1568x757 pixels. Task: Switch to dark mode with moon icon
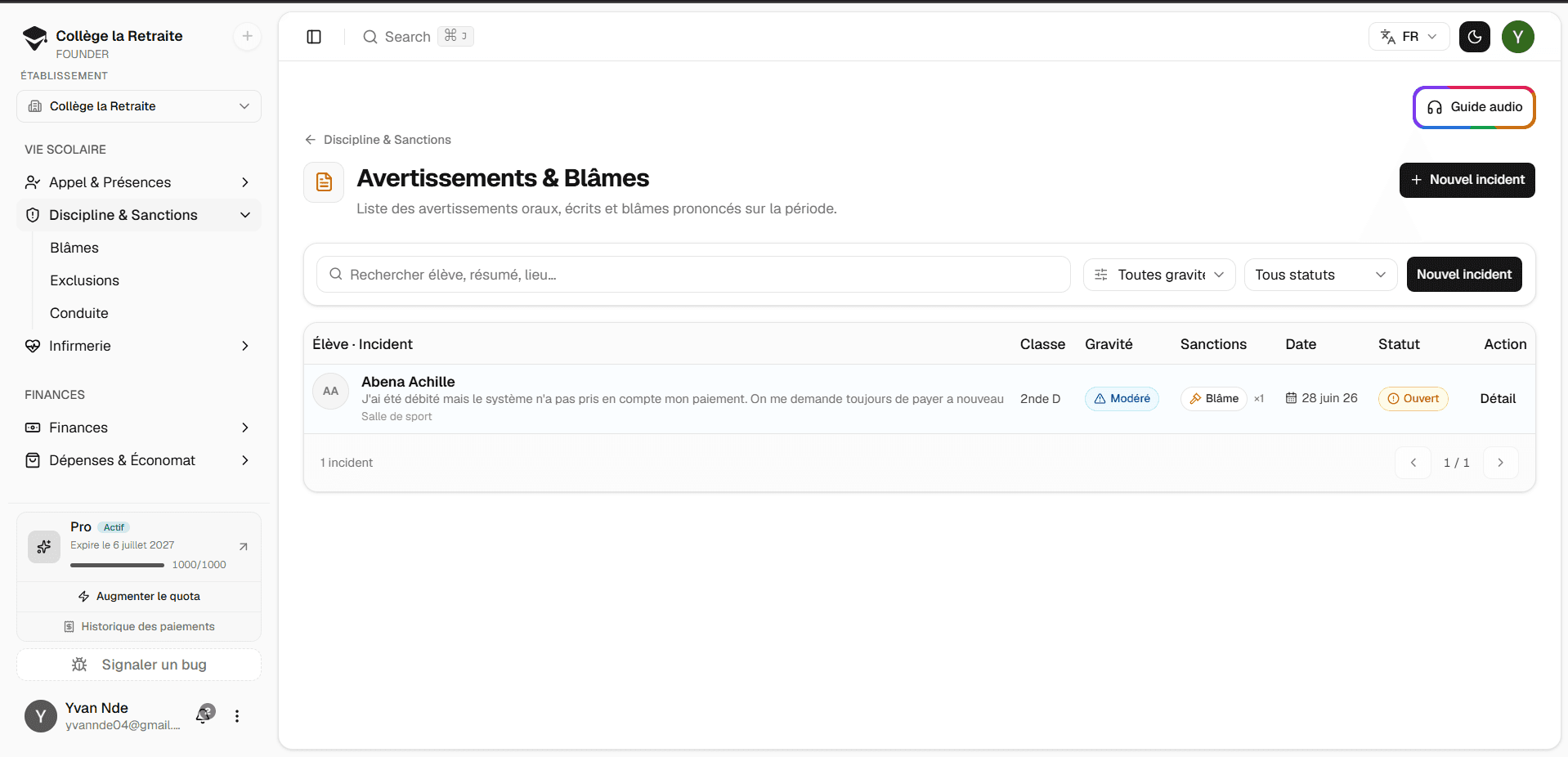pyautogui.click(x=1475, y=37)
